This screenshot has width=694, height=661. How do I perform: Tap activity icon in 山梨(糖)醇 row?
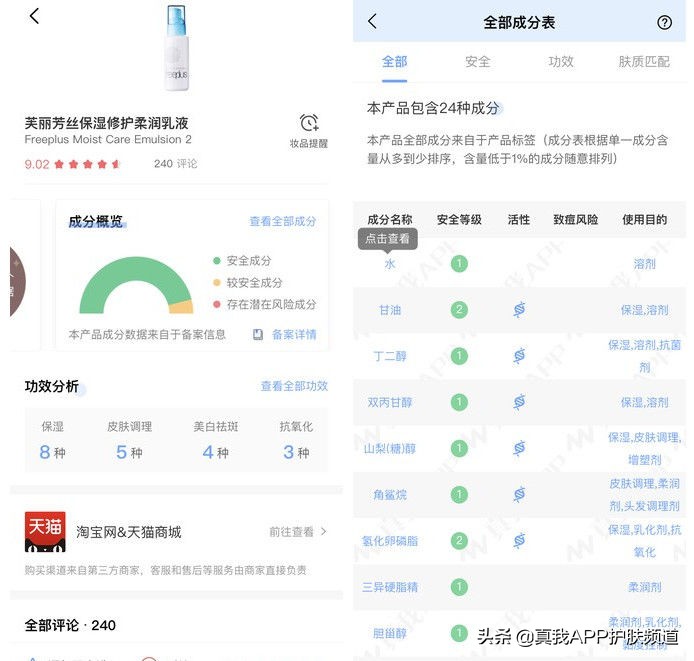[x=519, y=448]
